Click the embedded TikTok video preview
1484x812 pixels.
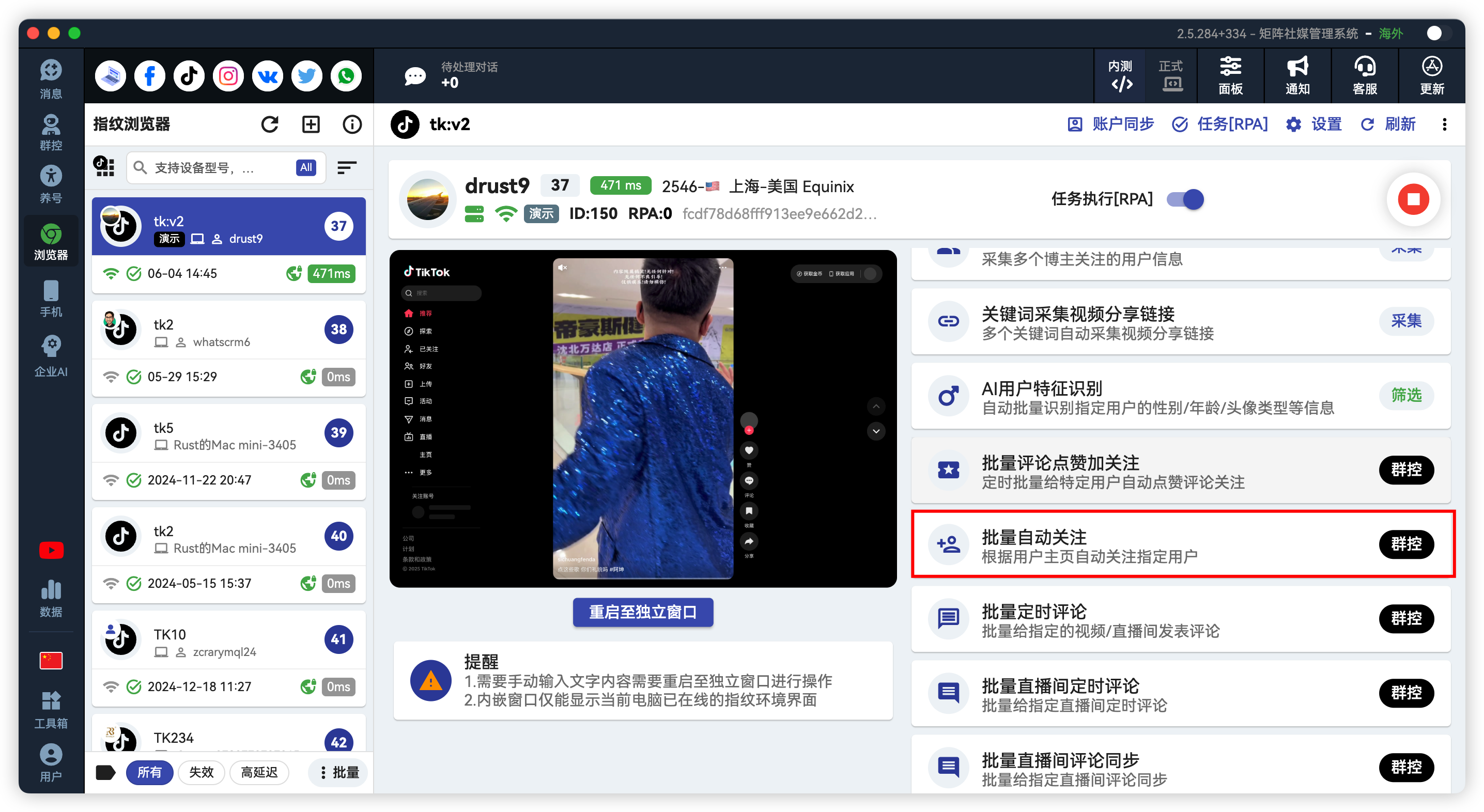tap(643, 418)
